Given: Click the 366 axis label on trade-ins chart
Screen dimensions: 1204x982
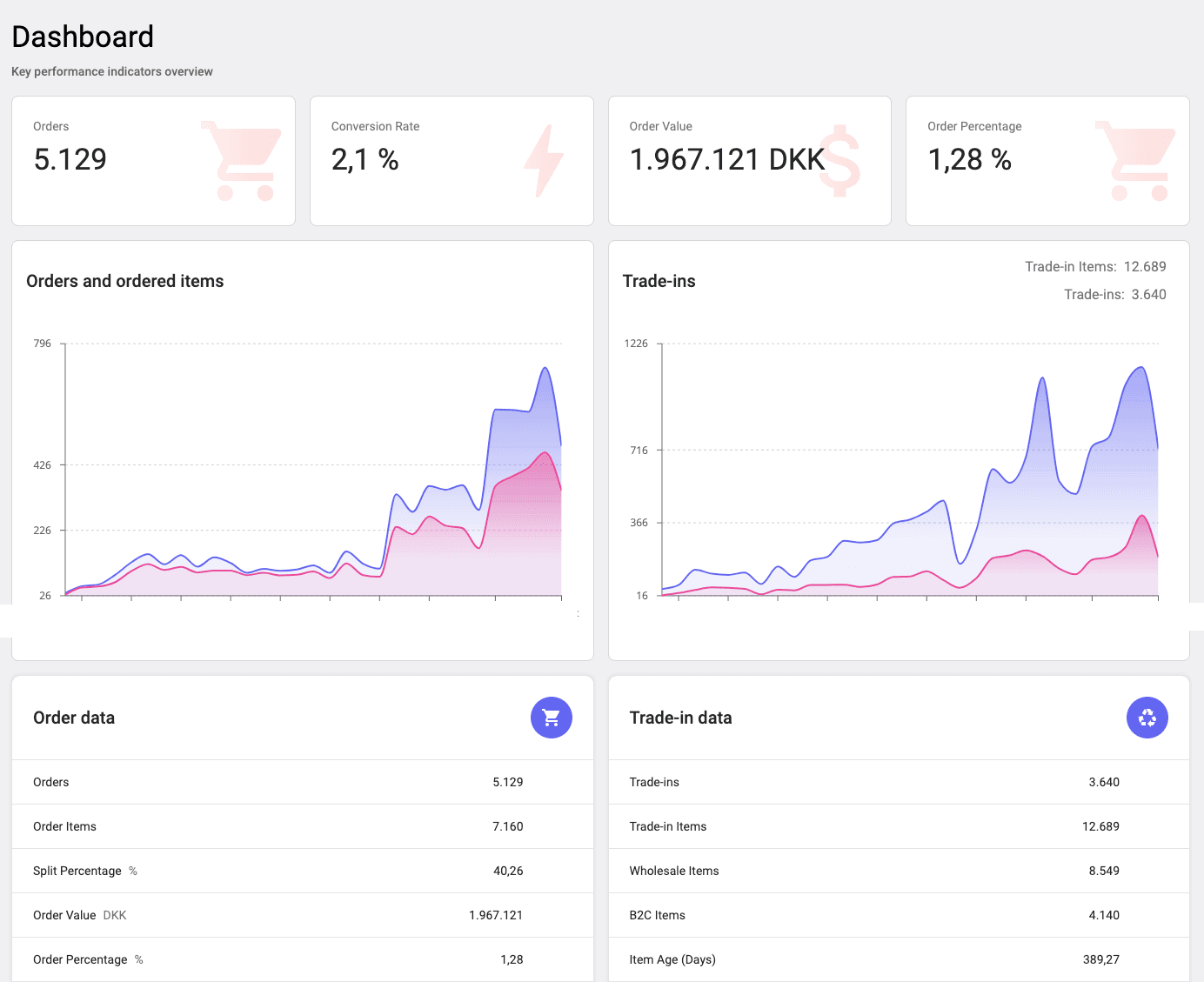Looking at the screenshot, I should pyautogui.click(x=639, y=523).
